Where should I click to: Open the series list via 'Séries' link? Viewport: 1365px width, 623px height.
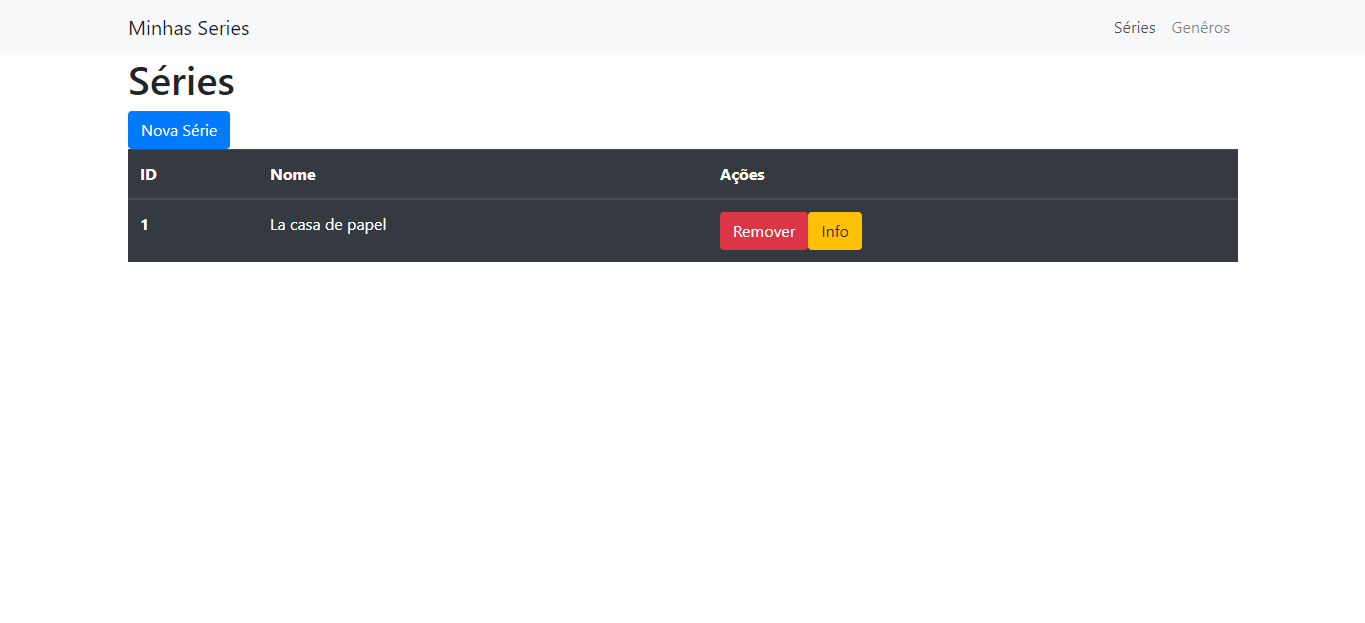tap(1134, 27)
